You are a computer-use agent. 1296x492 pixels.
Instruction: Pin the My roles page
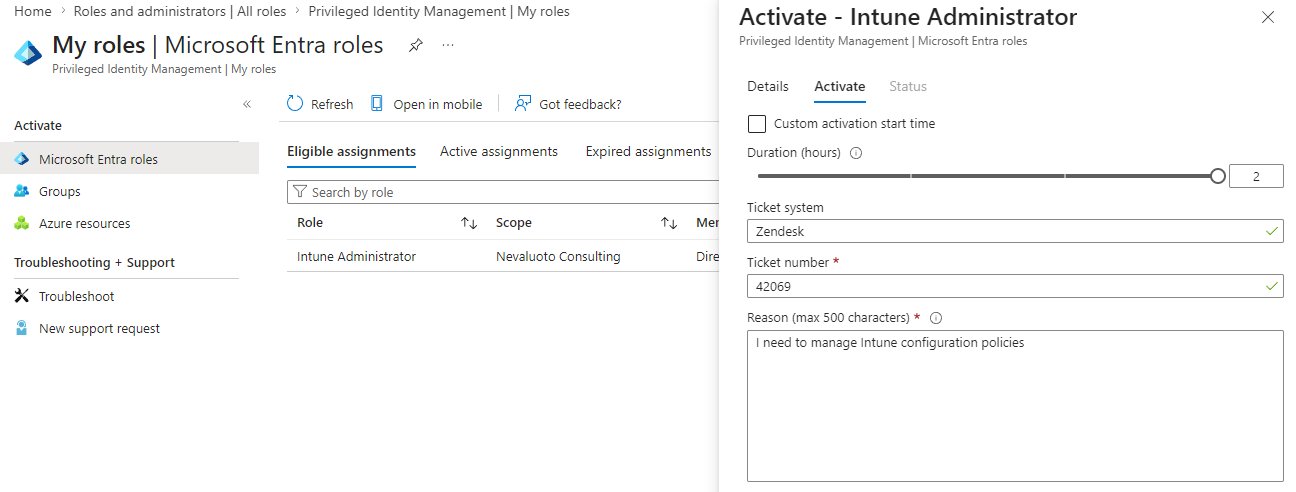point(415,46)
